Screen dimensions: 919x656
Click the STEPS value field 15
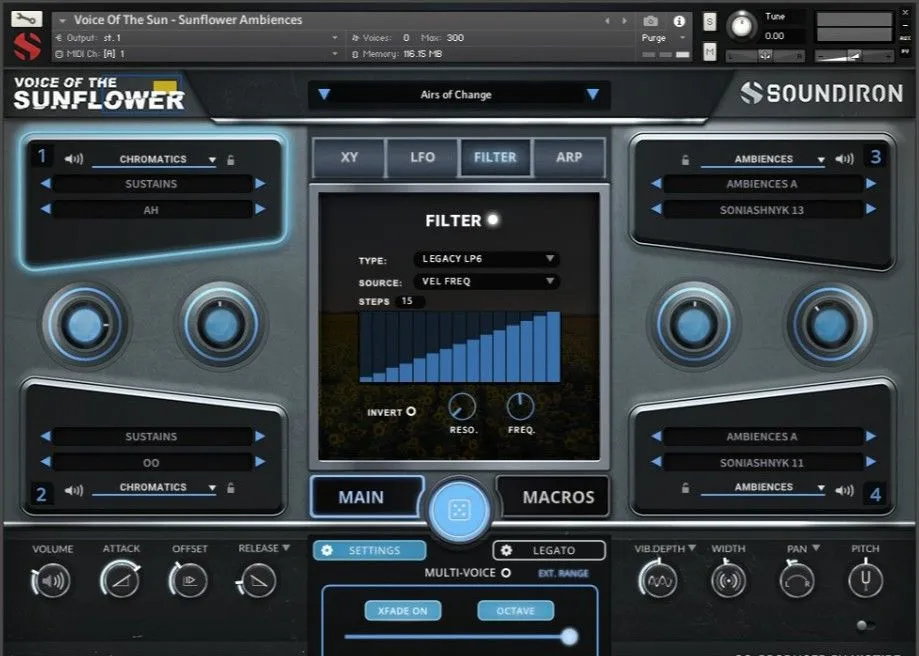pyautogui.click(x=410, y=301)
